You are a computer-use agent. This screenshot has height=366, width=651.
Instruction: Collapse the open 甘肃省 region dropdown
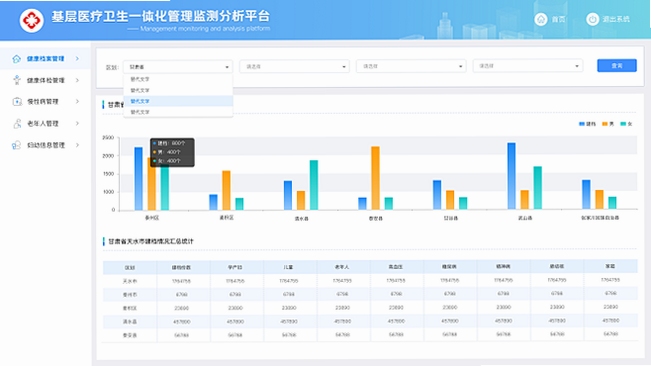[178, 66]
